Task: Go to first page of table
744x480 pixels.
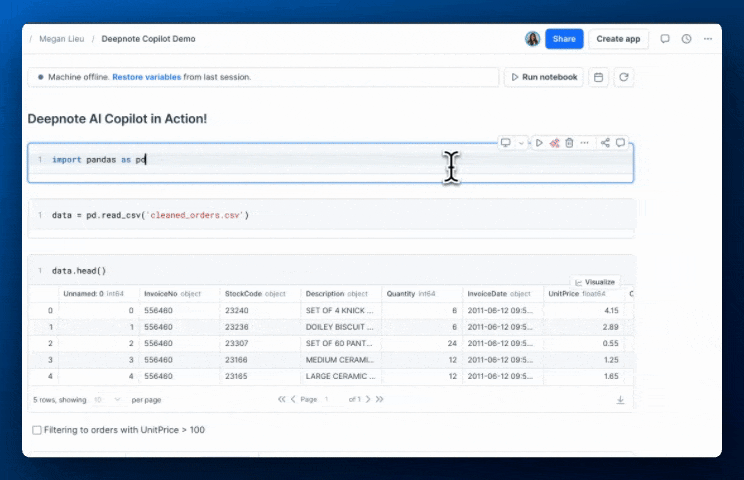Action: pos(281,399)
